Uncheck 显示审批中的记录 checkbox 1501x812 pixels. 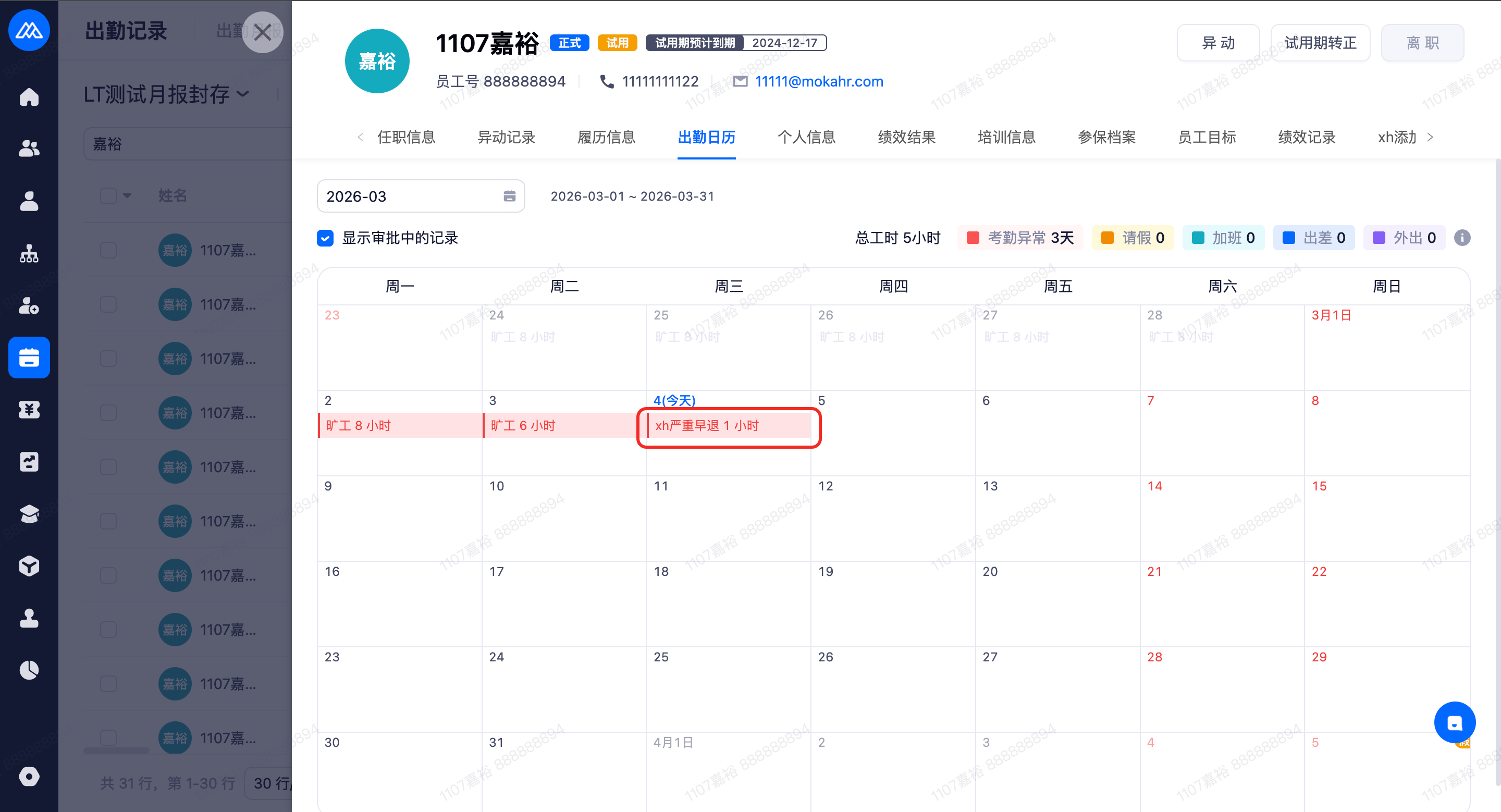pos(325,238)
